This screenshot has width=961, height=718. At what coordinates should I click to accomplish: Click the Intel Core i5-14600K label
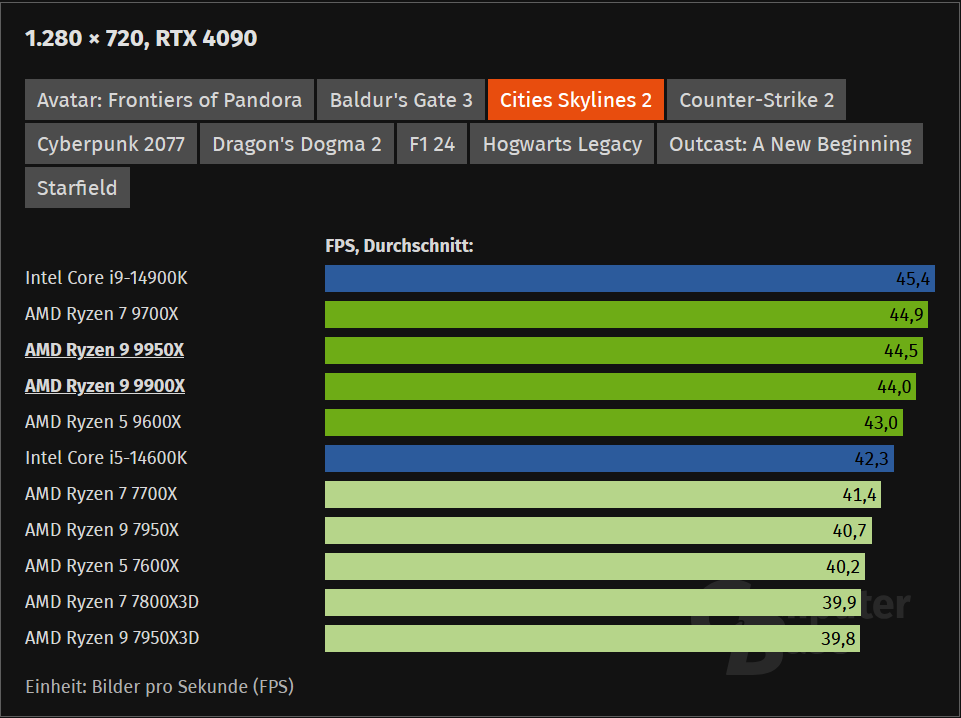(106, 458)
